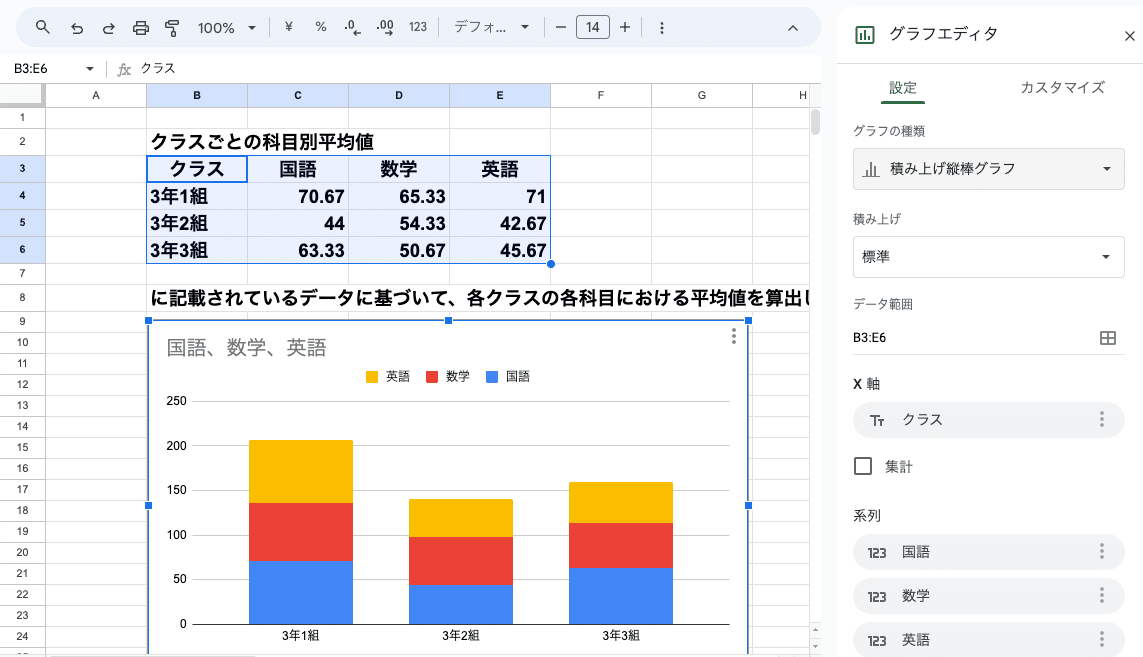
Task: Click the B3:E6 data range text
Action: tap(870, 338)
